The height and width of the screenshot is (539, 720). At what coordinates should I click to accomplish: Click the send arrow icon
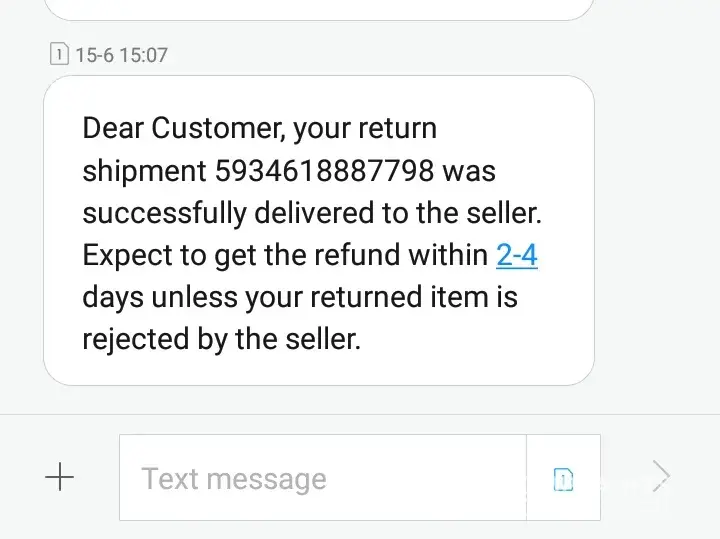pos(659,477)
